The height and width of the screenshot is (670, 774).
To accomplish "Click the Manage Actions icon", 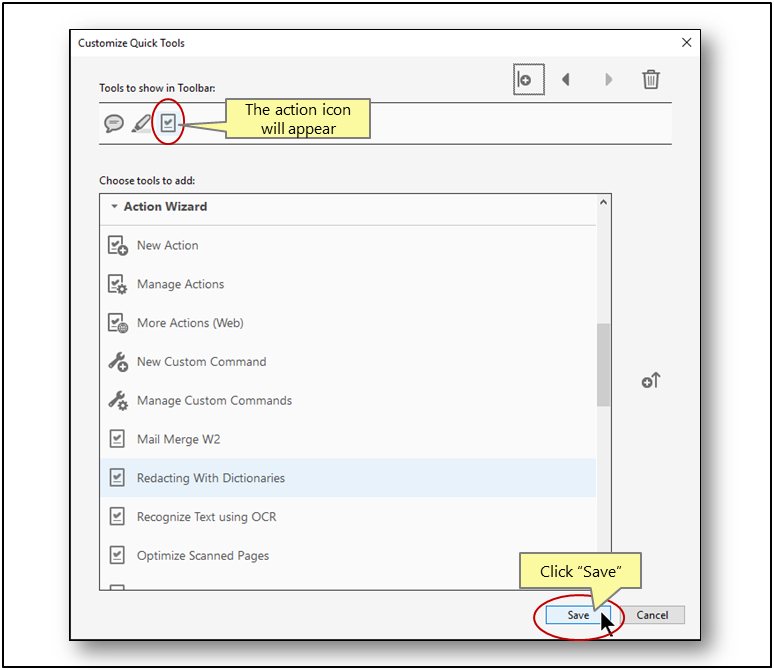I will point(117,284).
